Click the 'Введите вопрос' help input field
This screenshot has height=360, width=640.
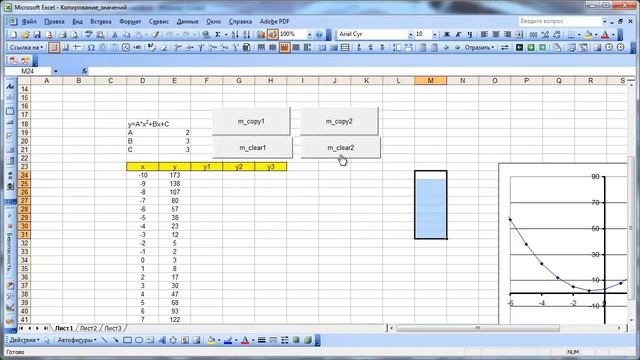pyautogui.click(x=560, y=21)
